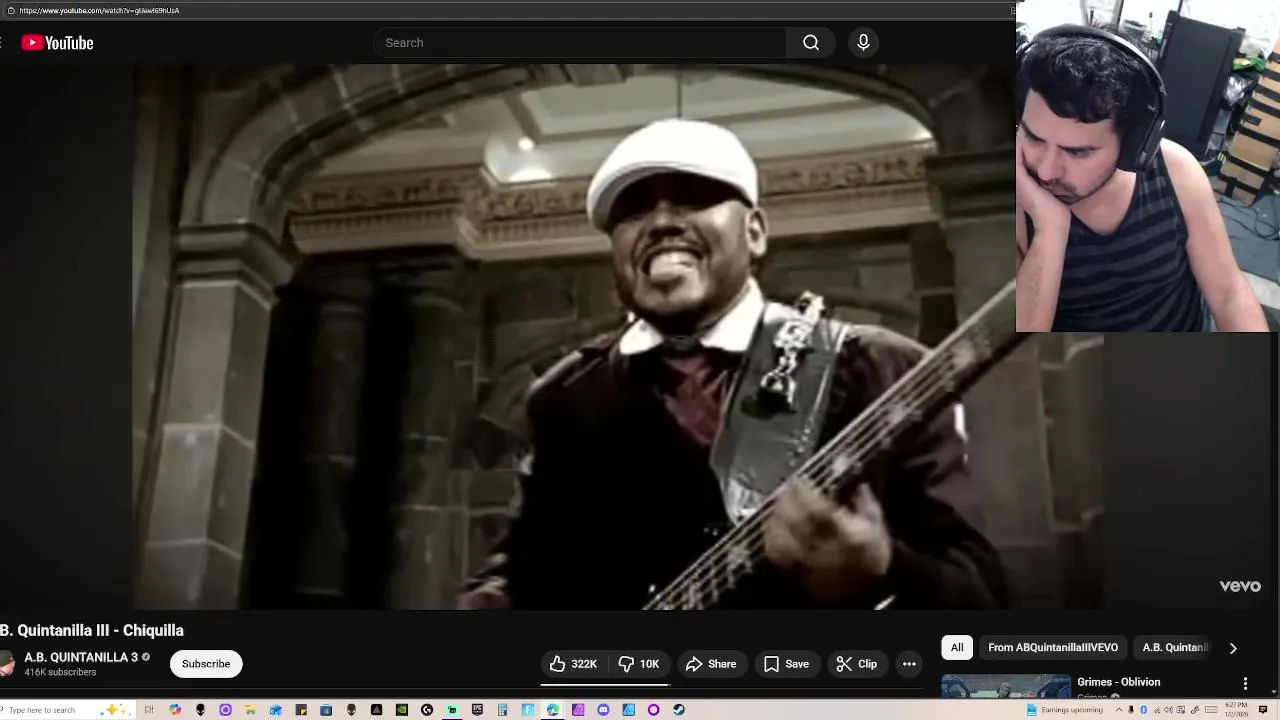Screen dimensions: 1280x720
Task: Open the Grimes - Oblivion thumbnail
Action: click(1005, 685)
